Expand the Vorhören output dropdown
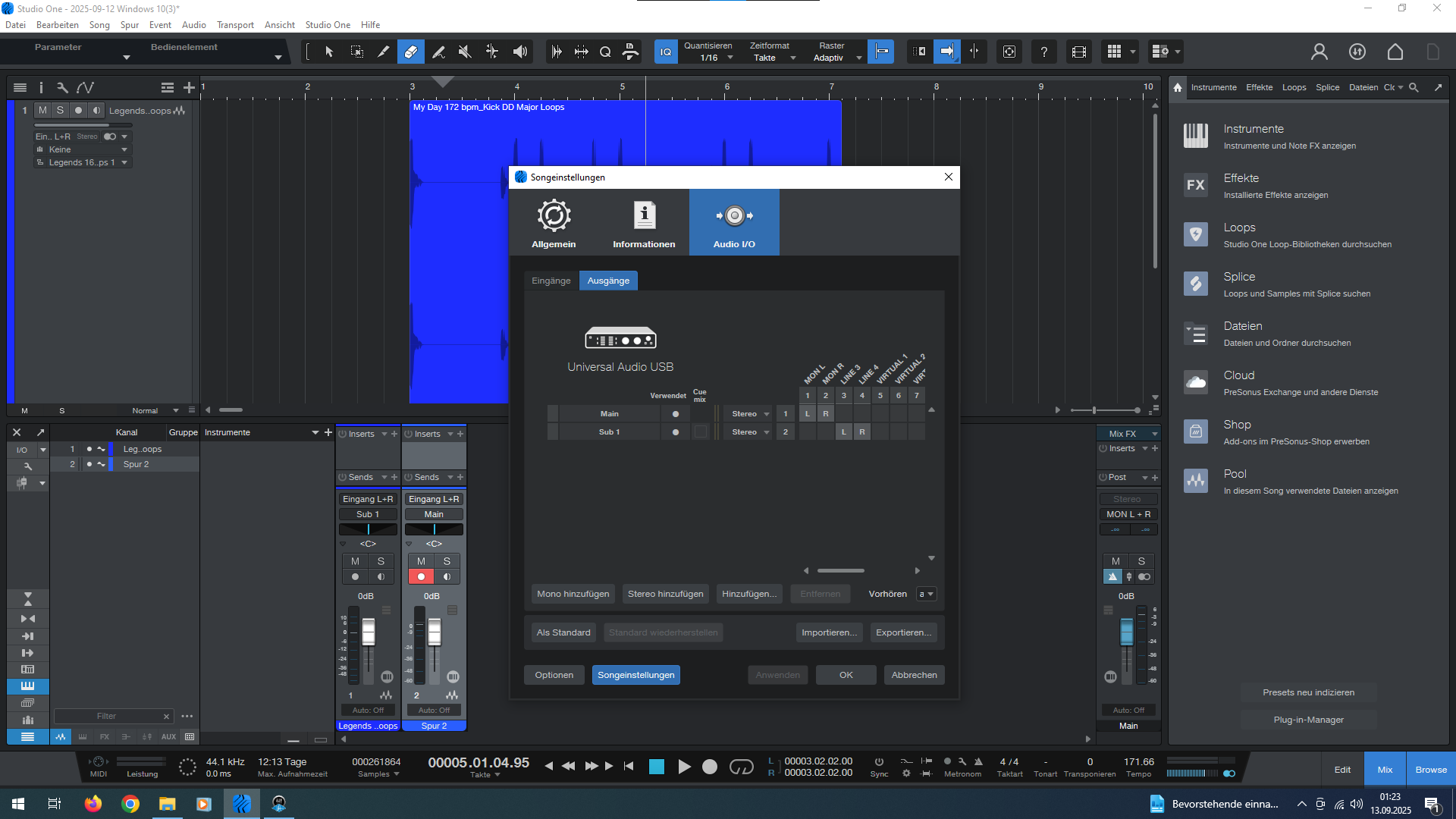 pyautogui.click(x=926, y=595)
